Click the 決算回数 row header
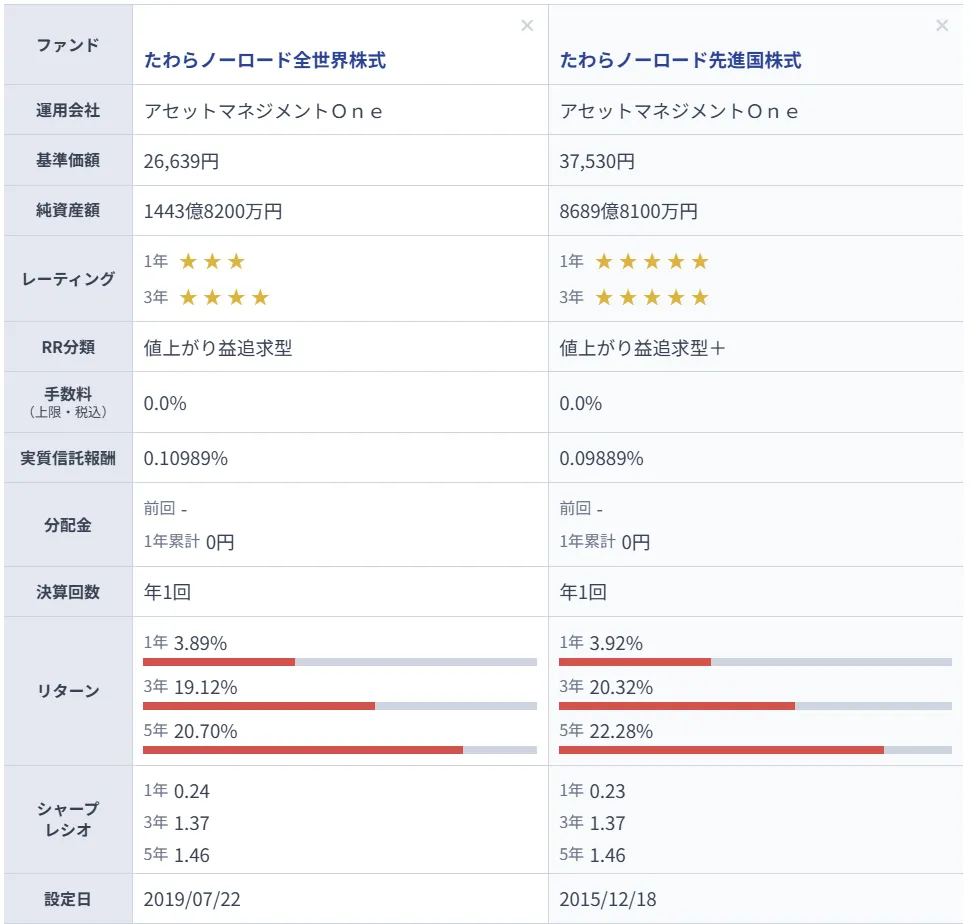 tap(68, 592)
